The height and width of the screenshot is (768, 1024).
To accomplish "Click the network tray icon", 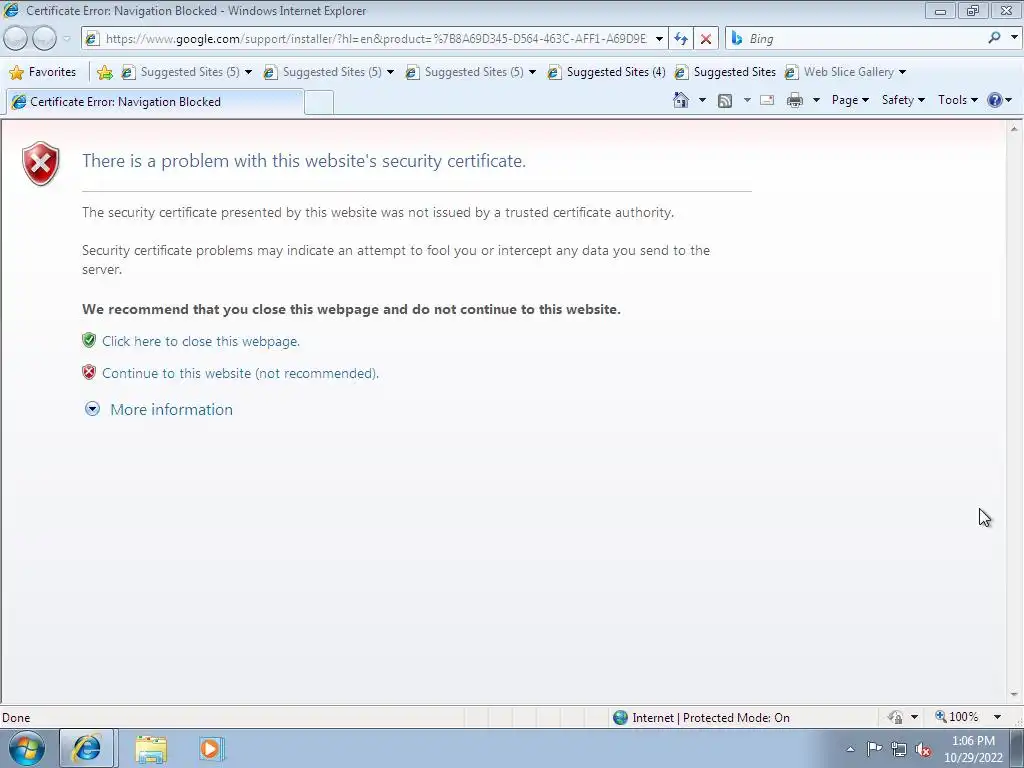I will tap(899, 750).
